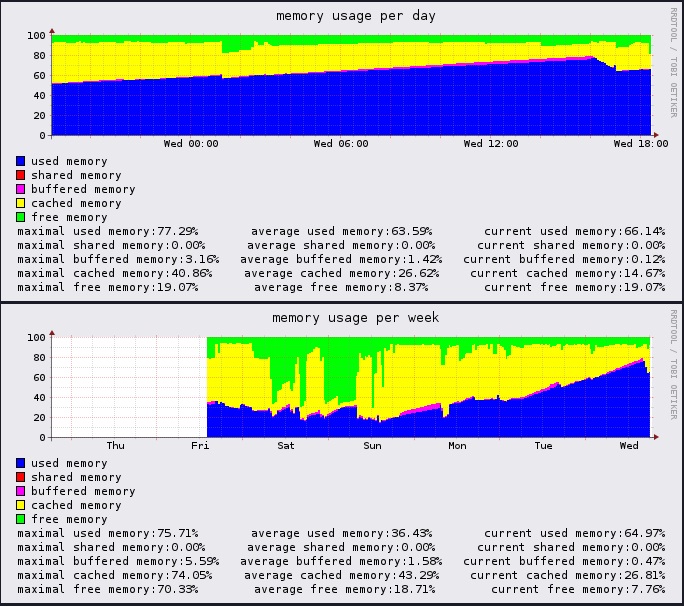
Task: Click the green free memory swatch in weekly legend
Action: click(21, 519)
